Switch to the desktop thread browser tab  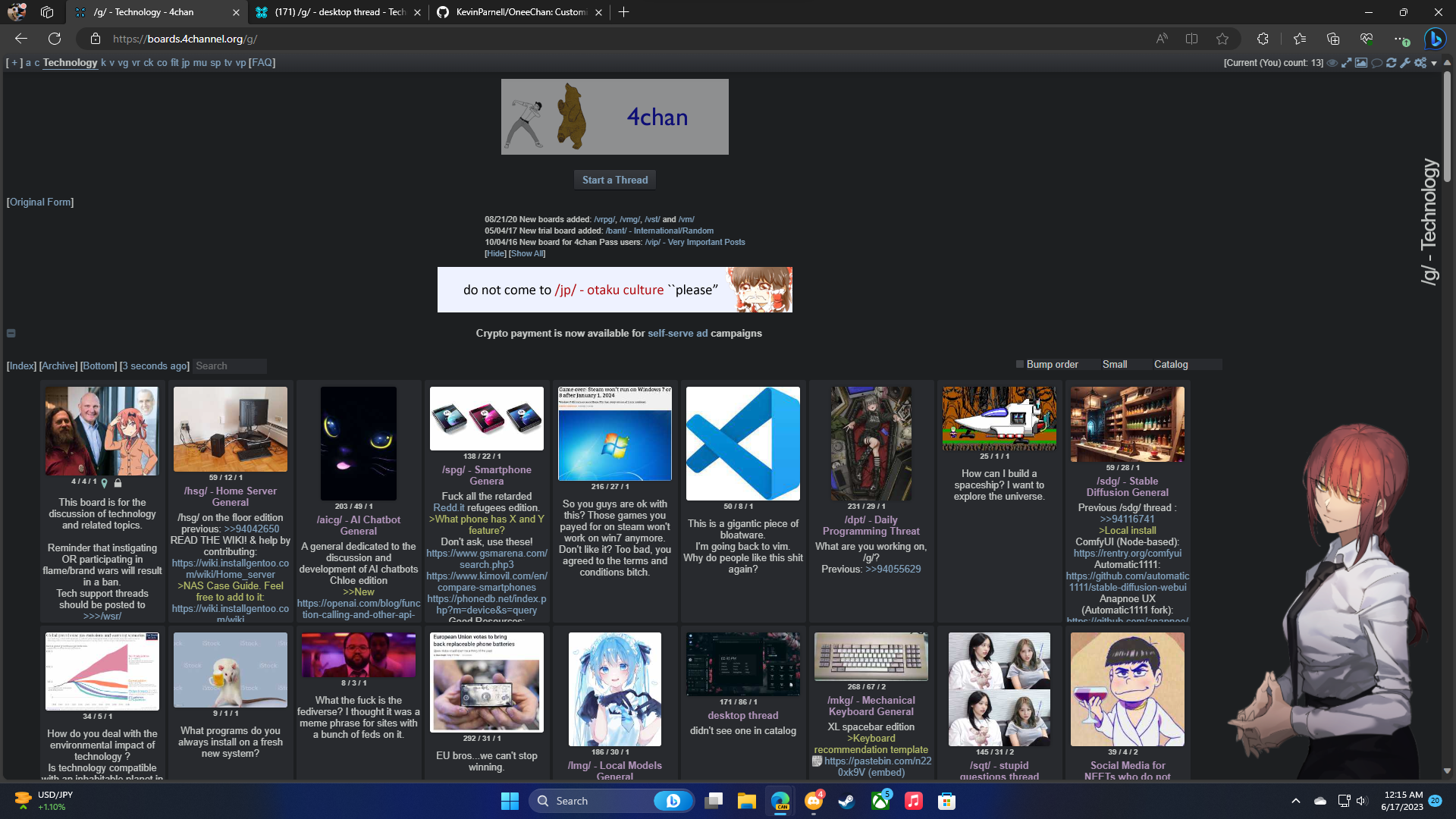[x=340, y=12]
